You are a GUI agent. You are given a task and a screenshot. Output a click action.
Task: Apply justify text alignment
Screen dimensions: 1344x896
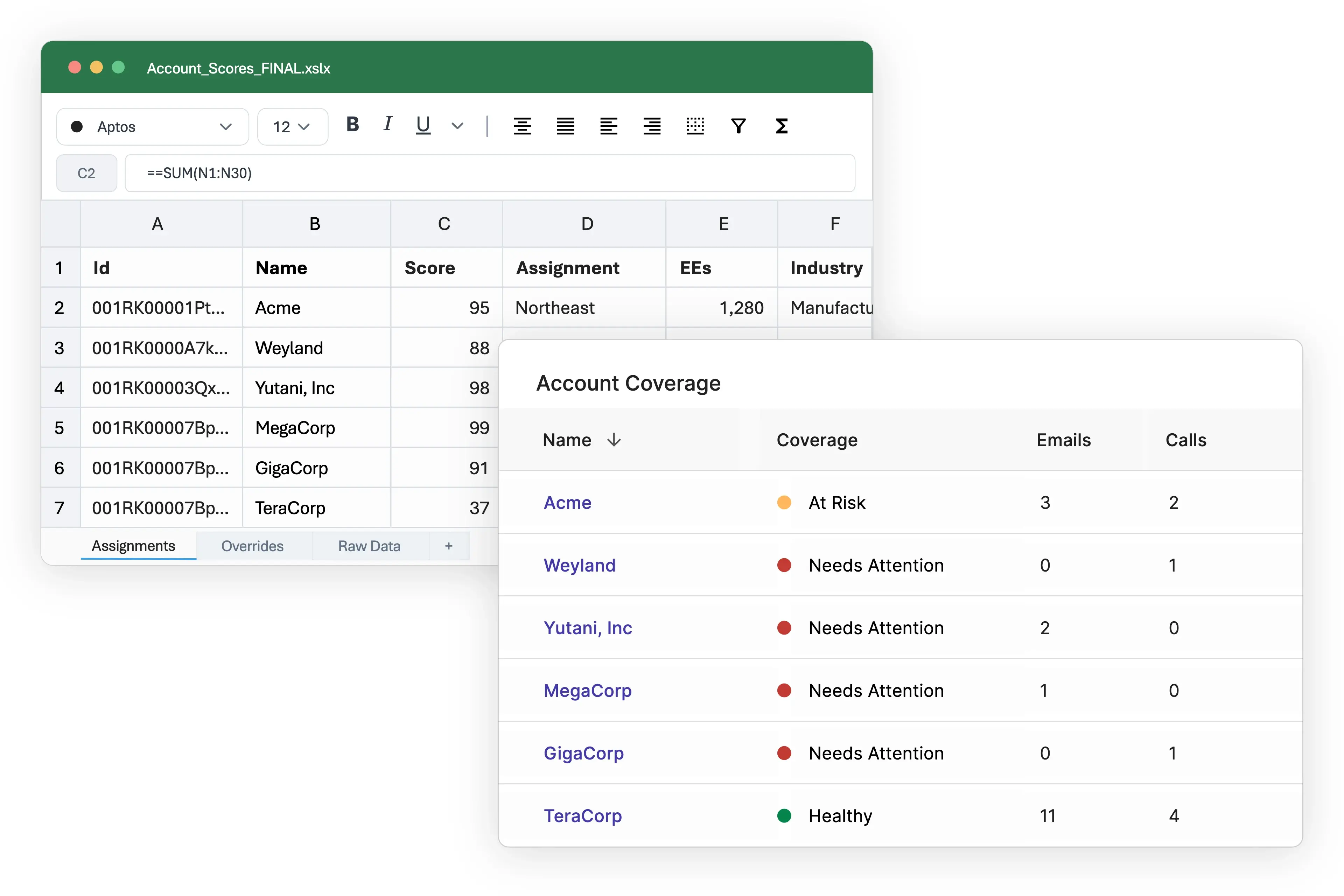pos(566,126)
